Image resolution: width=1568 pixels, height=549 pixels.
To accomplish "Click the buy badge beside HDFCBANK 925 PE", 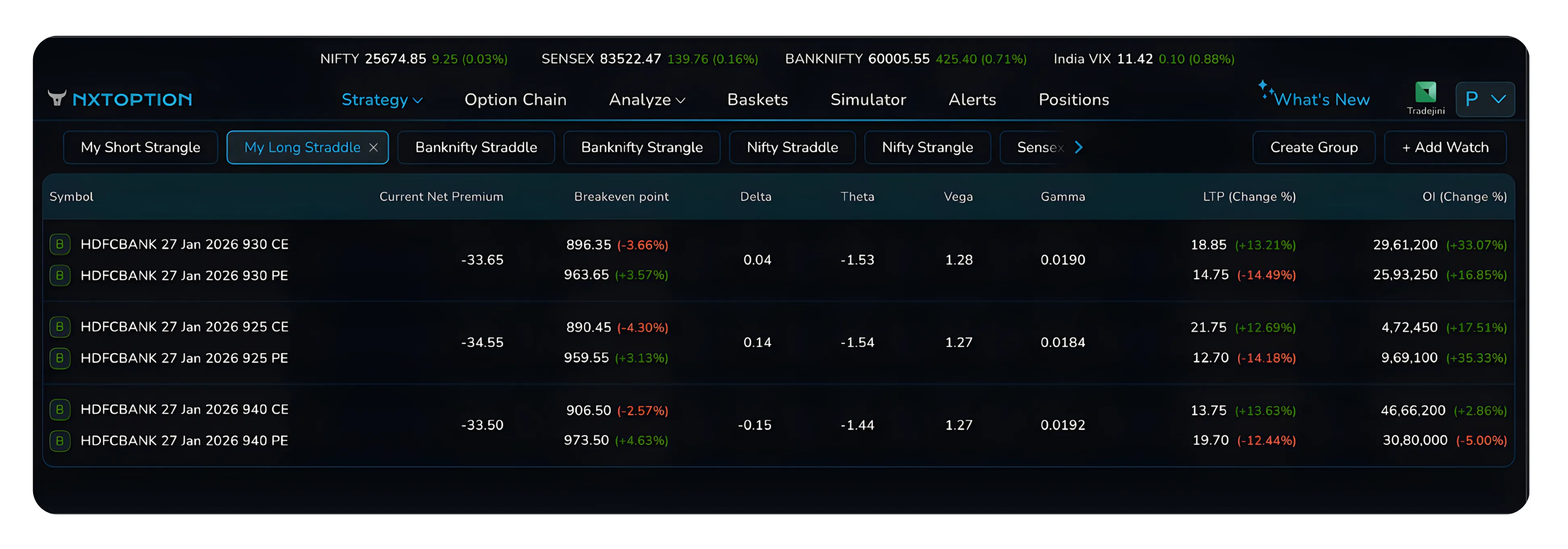I will (x=60, y=358).
